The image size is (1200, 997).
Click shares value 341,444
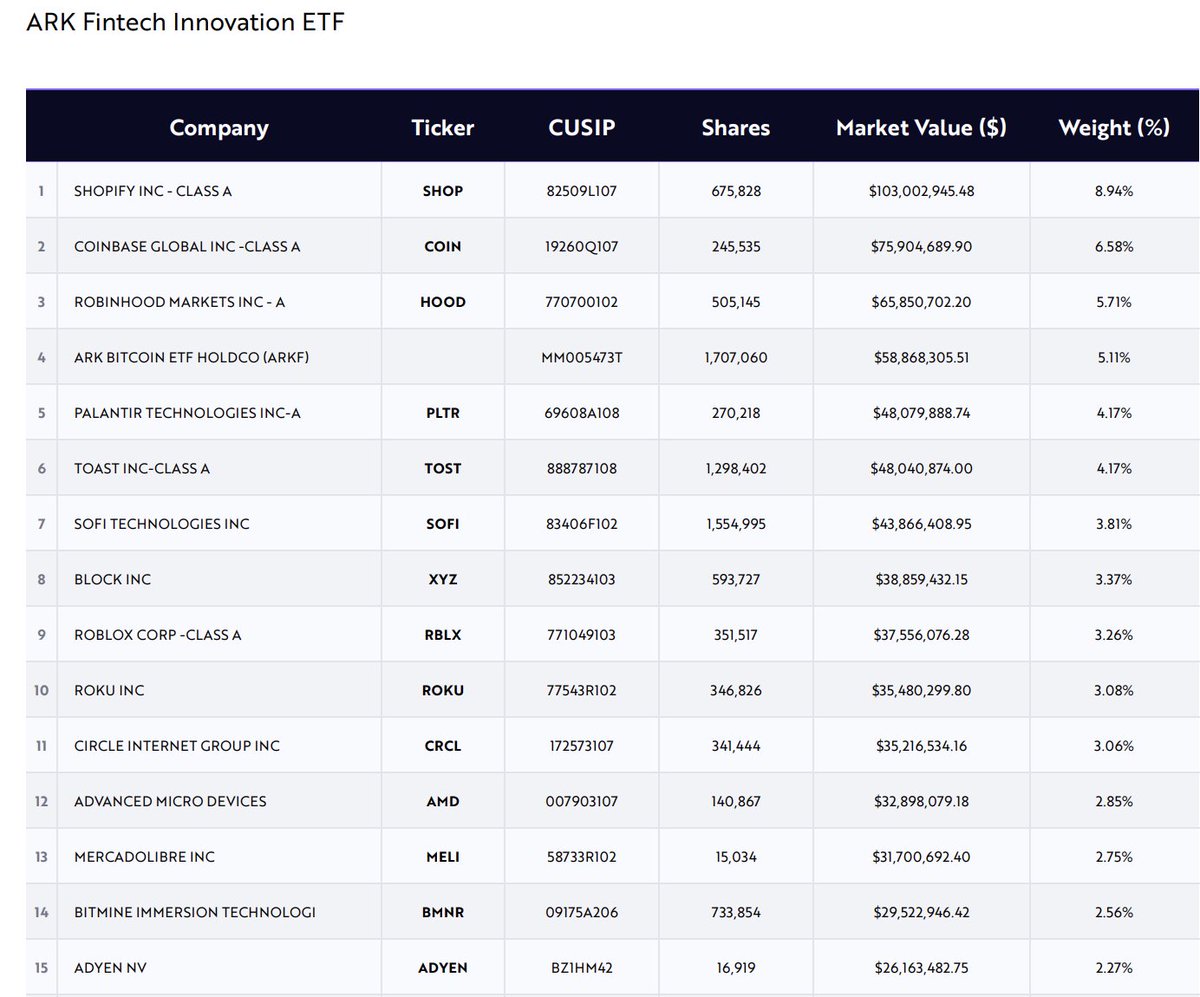point(736,746)
